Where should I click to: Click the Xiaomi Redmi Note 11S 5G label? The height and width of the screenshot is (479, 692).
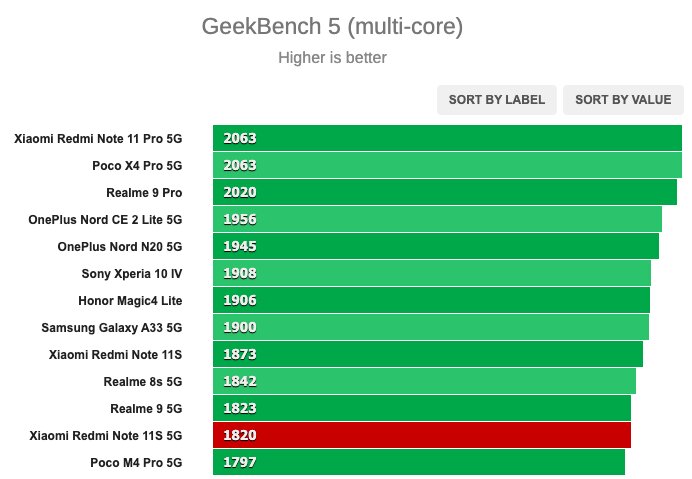[x=106, y=436]
